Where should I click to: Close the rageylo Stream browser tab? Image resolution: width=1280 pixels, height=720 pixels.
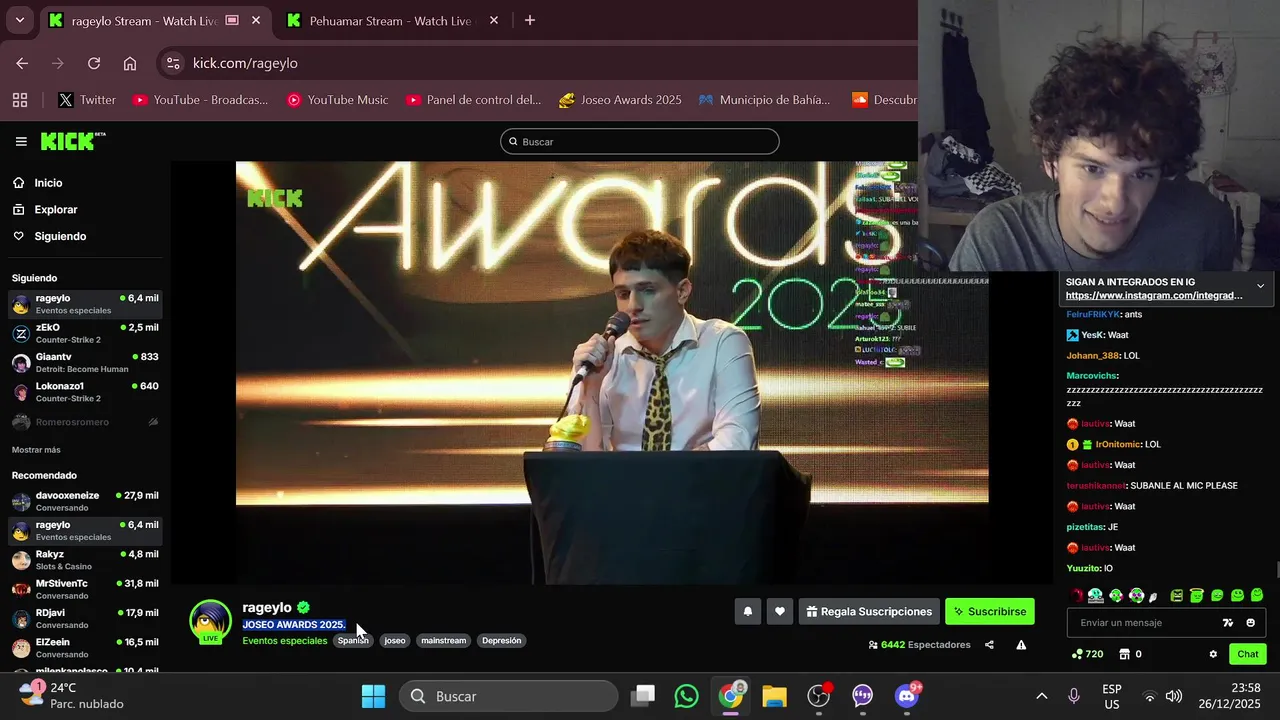coord(257,21)
